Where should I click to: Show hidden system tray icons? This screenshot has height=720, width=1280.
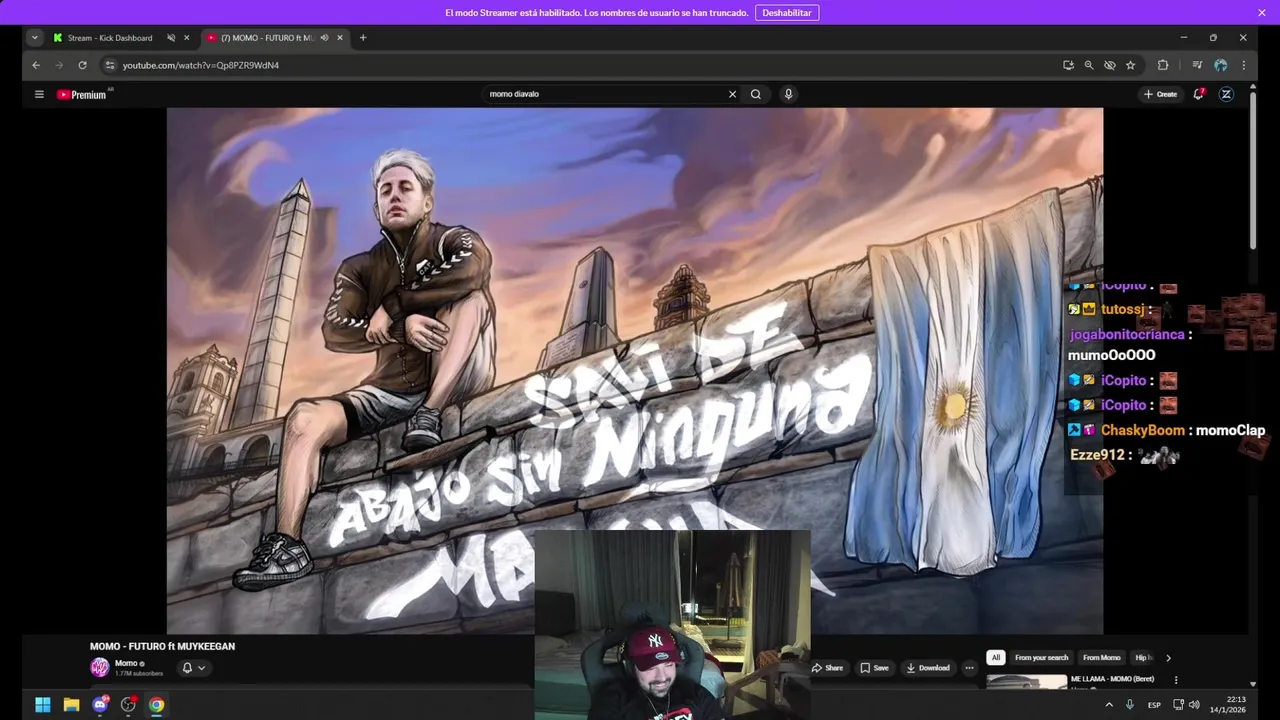coord(1108,705)
